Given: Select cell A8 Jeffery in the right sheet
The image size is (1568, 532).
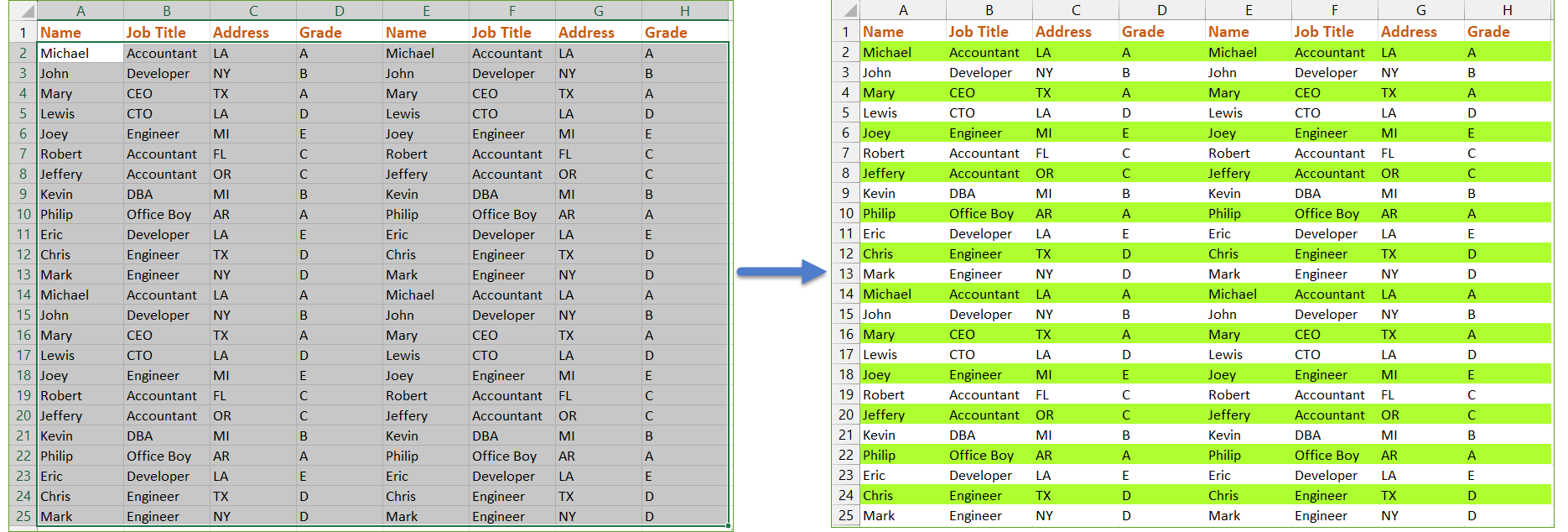Looking at the screenshot, I should pos(903,173).
